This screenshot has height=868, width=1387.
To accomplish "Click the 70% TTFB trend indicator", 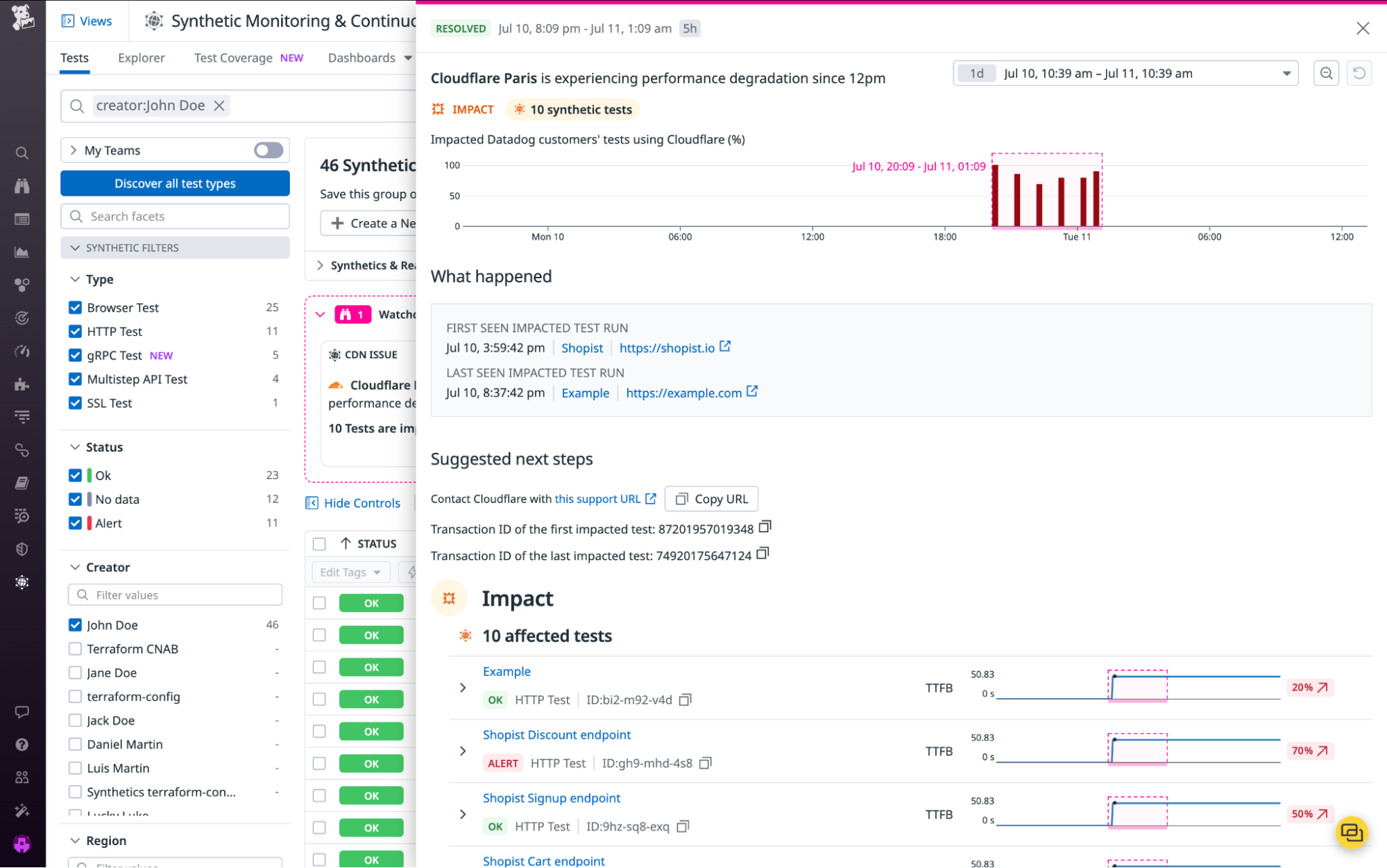I will click(x=1310, y=751).
